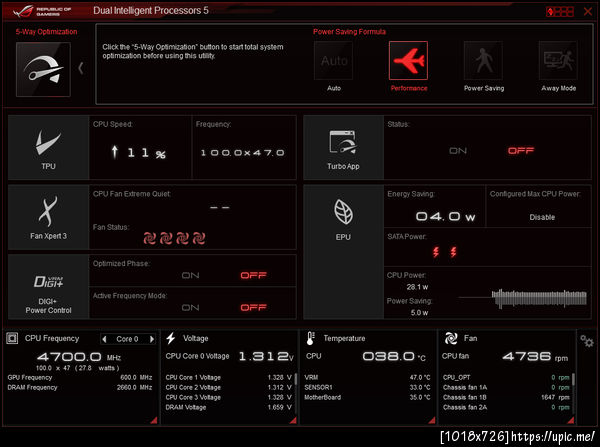This screenshot has height=447, width=600.
Task: Expand Fan panel corner triangle
Action: (571, 420)
